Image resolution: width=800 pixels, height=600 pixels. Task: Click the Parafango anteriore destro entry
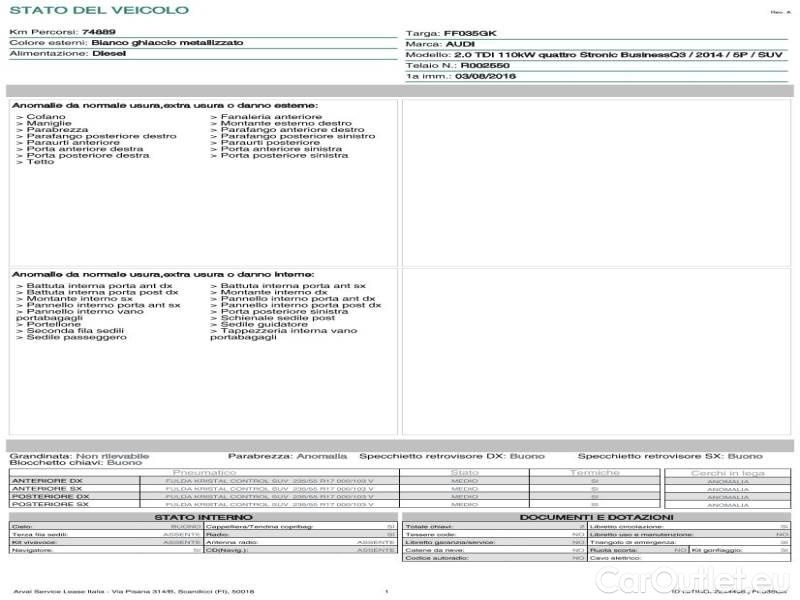click(x=288, y=130)
